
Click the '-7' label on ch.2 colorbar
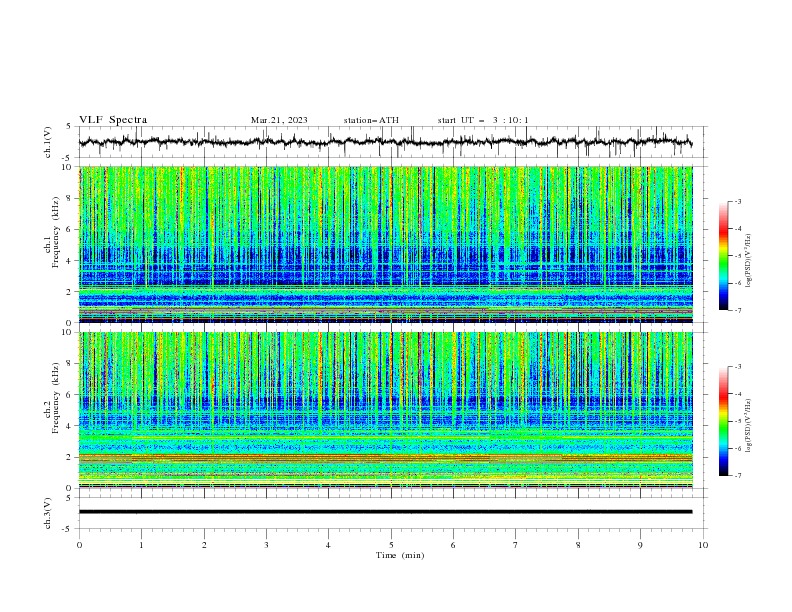coord(737,475)
